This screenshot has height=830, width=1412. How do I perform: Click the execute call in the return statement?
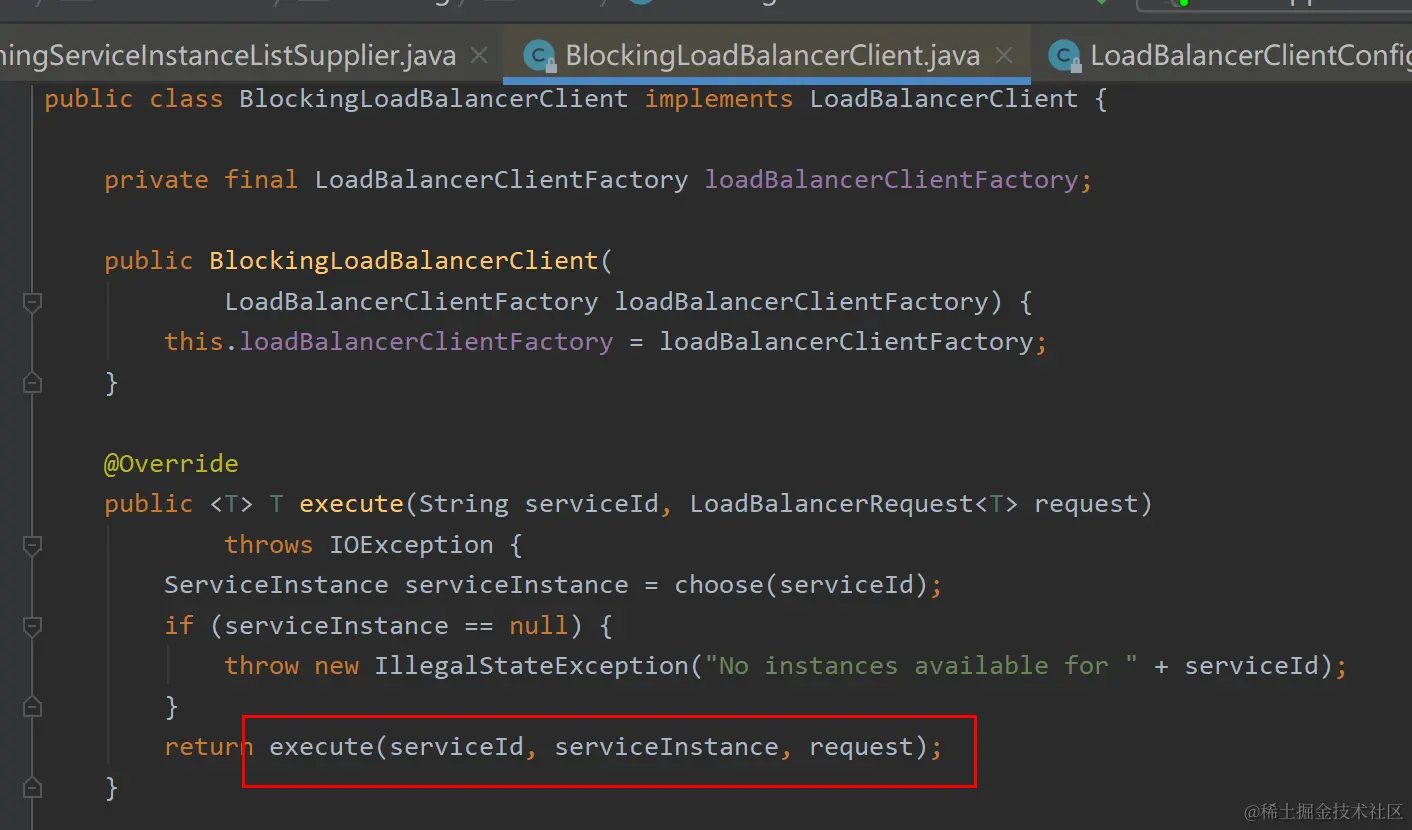click(322, 747)
